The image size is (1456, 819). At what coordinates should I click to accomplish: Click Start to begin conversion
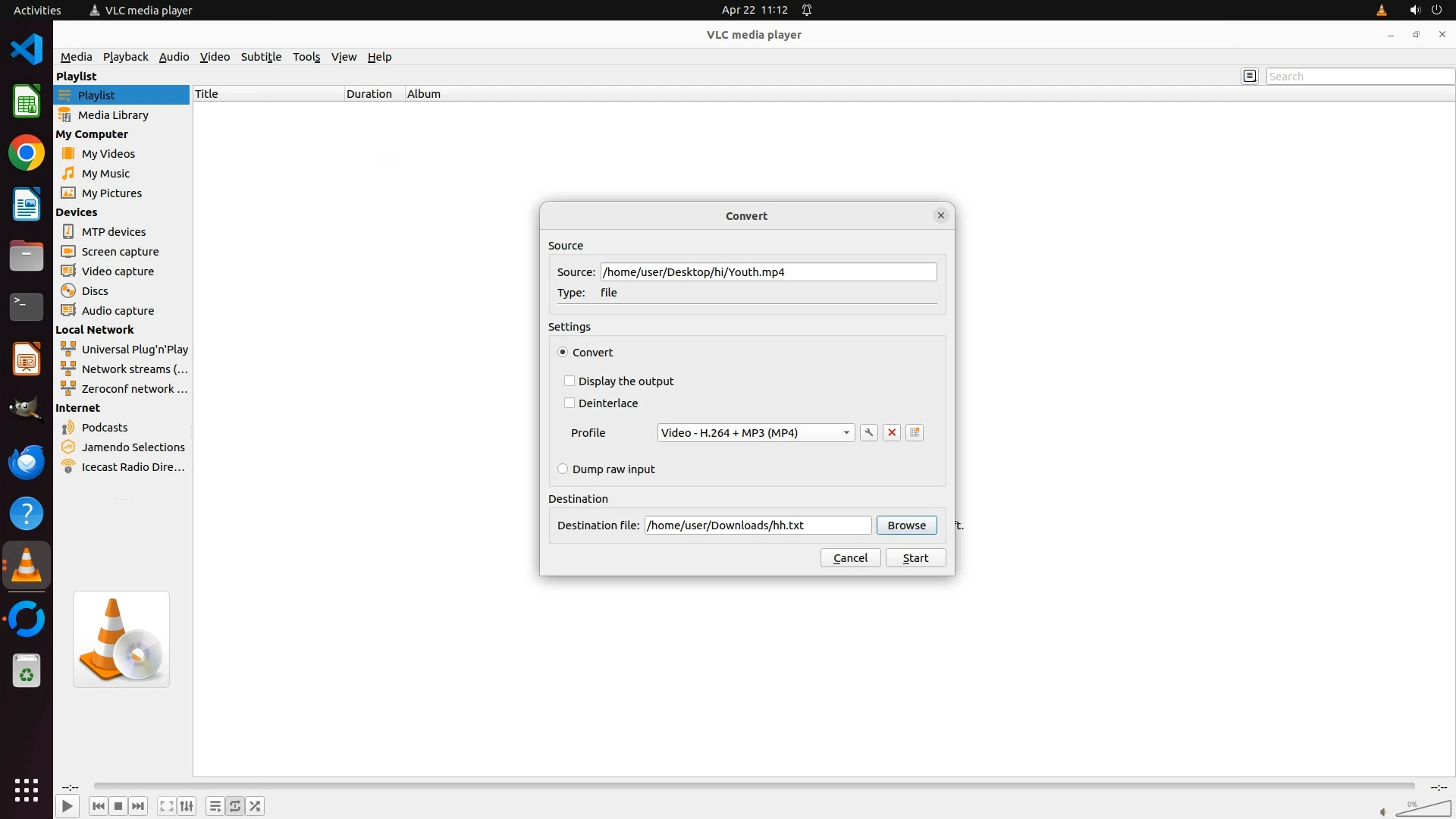point(915,557)
